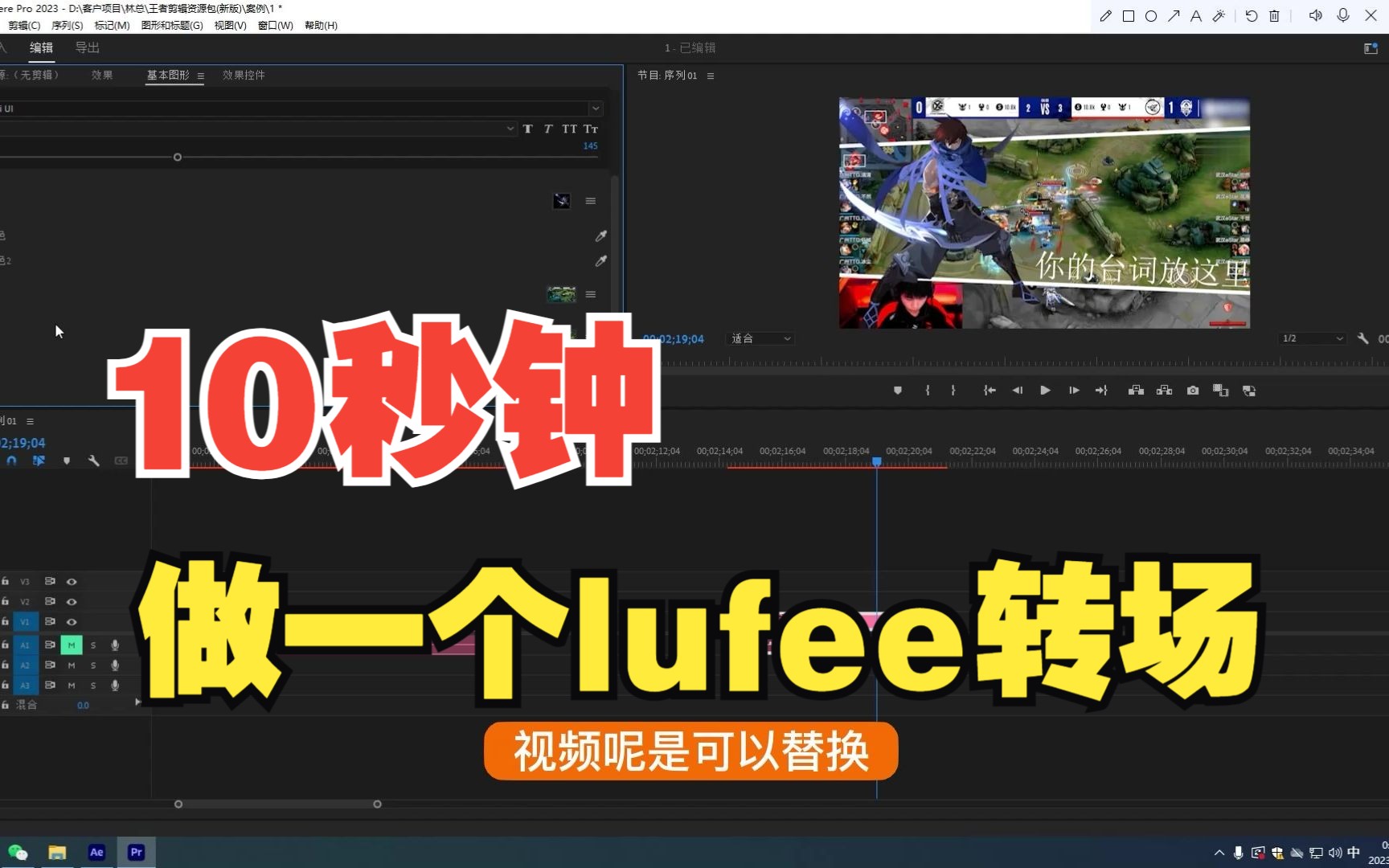1389x868 pixels.
Task: Hide track V2 with eye icon
Action: 72,601
